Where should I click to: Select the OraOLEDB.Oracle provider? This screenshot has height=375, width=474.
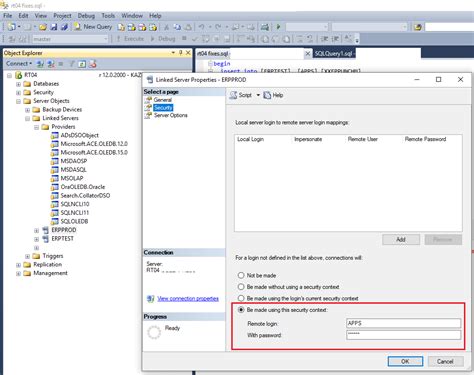pos(83,187)
